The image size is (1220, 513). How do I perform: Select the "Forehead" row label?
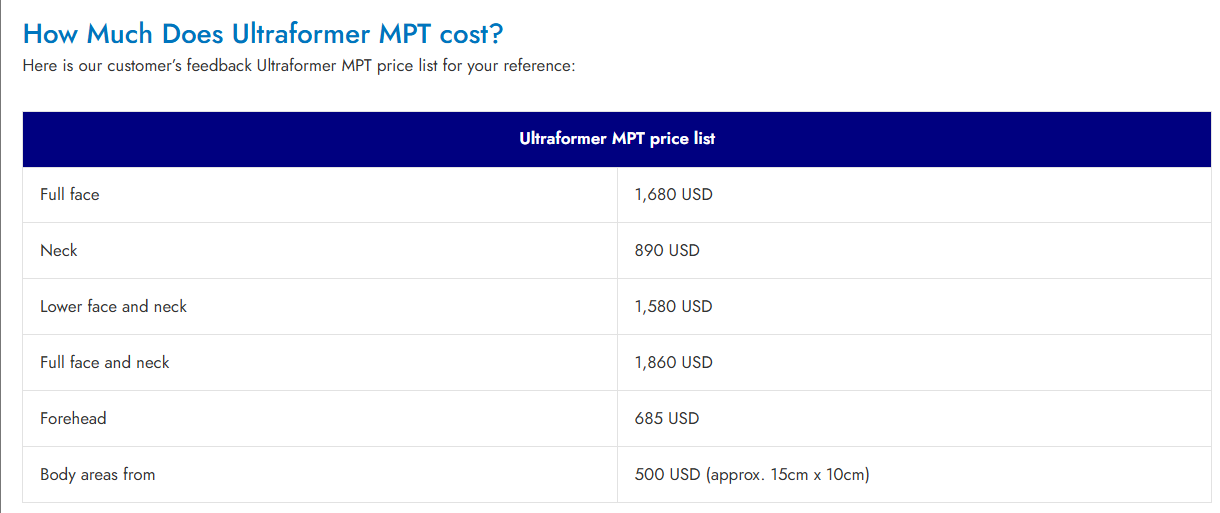coord(73,419)
